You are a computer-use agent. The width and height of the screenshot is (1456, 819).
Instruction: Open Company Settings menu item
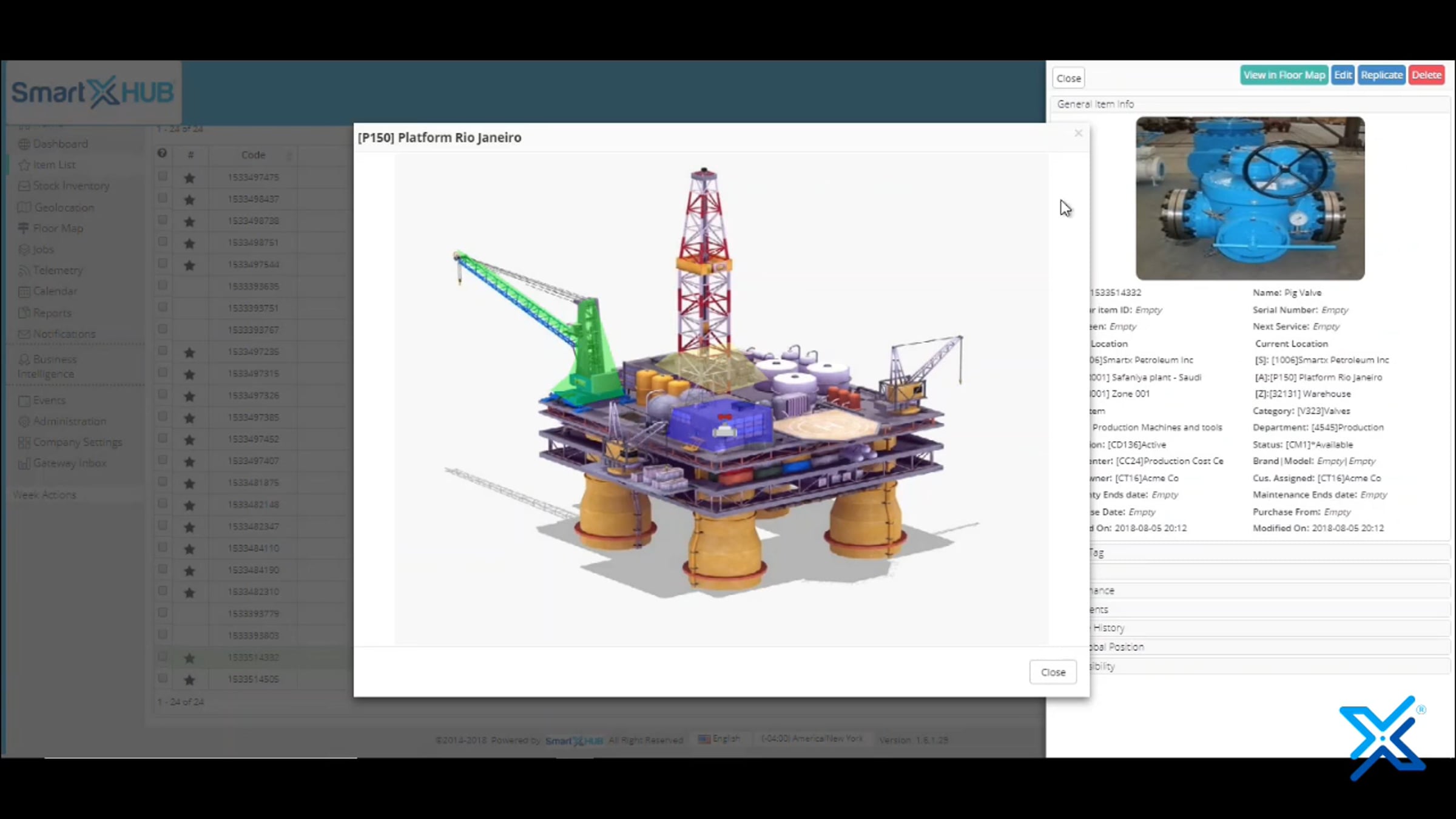[x=77, y=442]
